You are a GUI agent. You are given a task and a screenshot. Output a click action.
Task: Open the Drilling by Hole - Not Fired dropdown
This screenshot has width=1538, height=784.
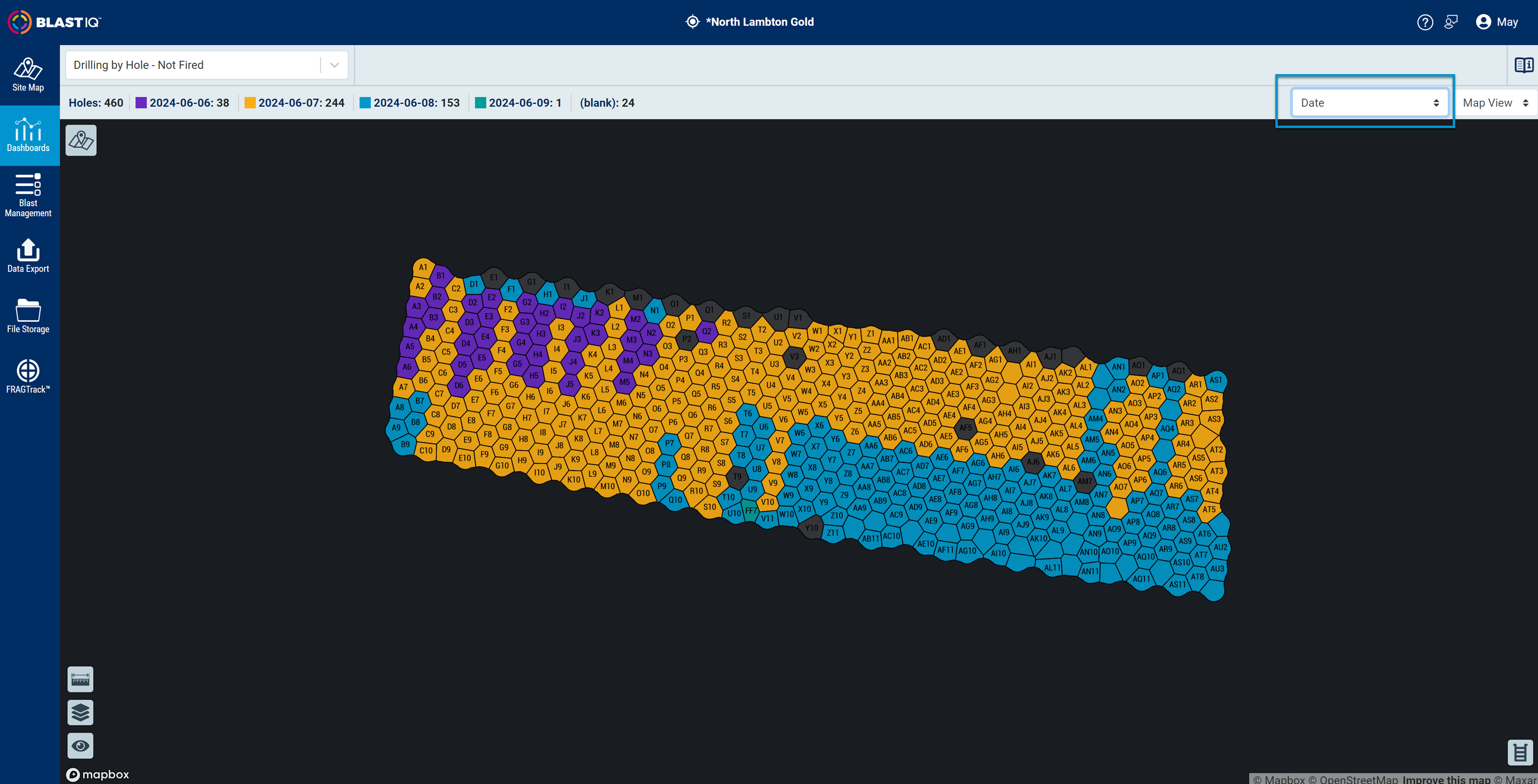pos(207,65)
